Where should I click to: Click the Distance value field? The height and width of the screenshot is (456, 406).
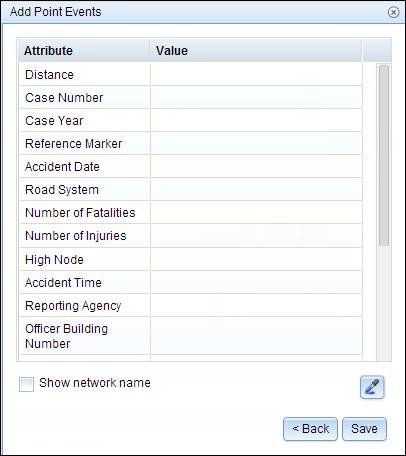pos(257,75)
